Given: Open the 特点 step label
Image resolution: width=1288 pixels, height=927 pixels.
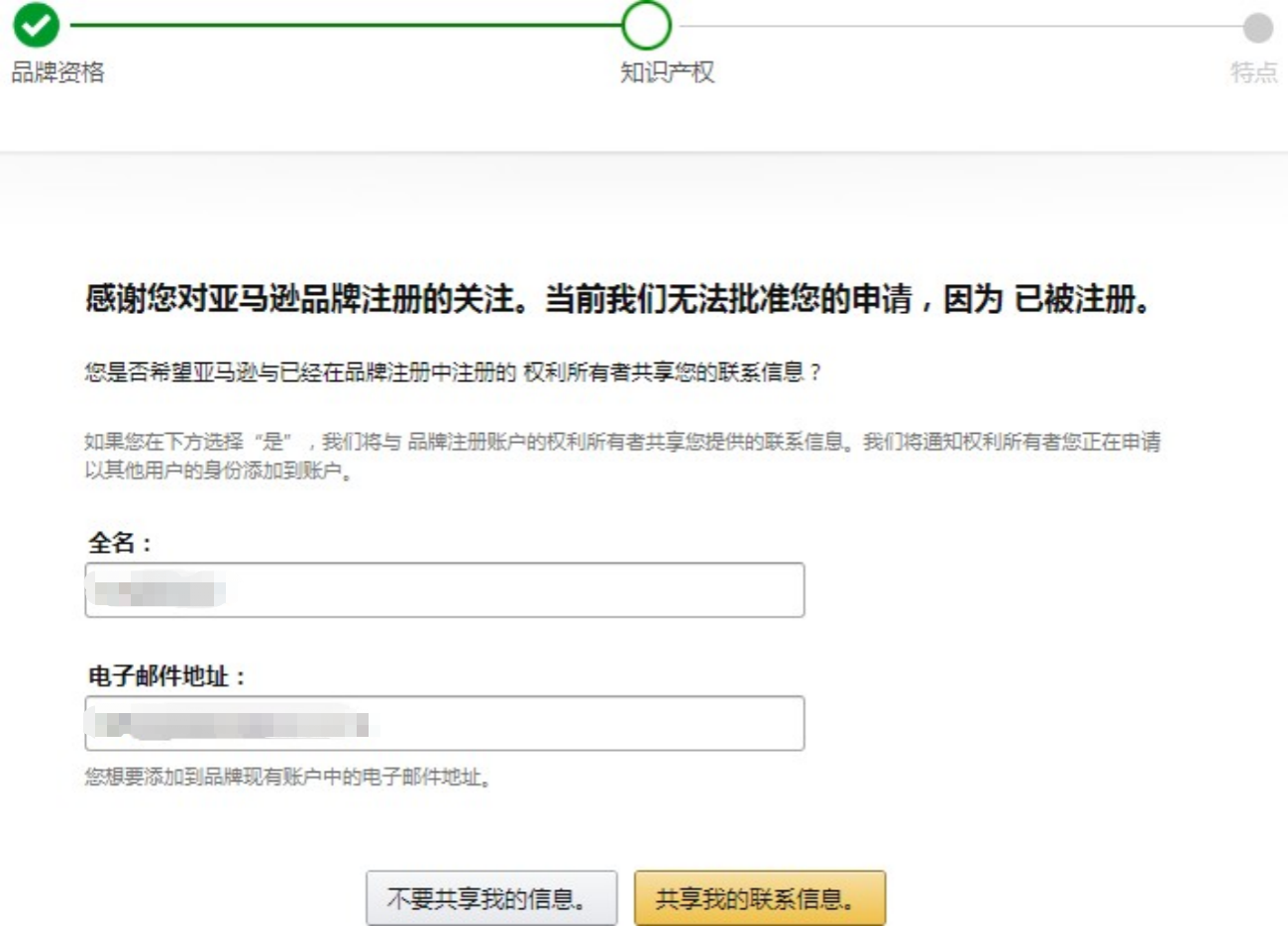Looking at the screenshot, I should [x=1254, y=72].
